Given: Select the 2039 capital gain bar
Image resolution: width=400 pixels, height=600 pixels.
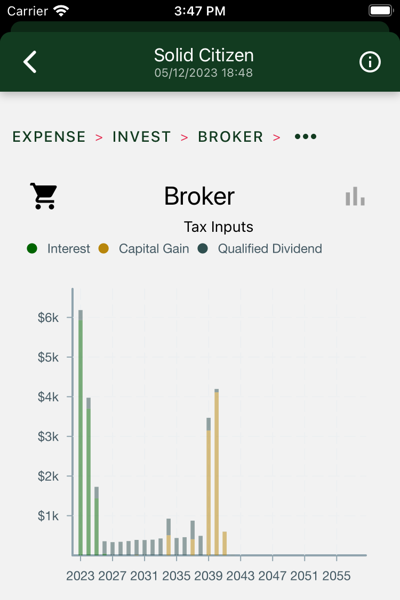Looking at the screenshot, I should click(209, 492).
